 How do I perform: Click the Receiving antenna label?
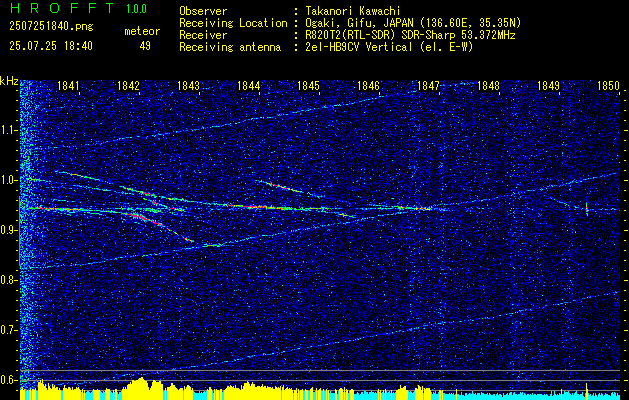coord(230,47)
